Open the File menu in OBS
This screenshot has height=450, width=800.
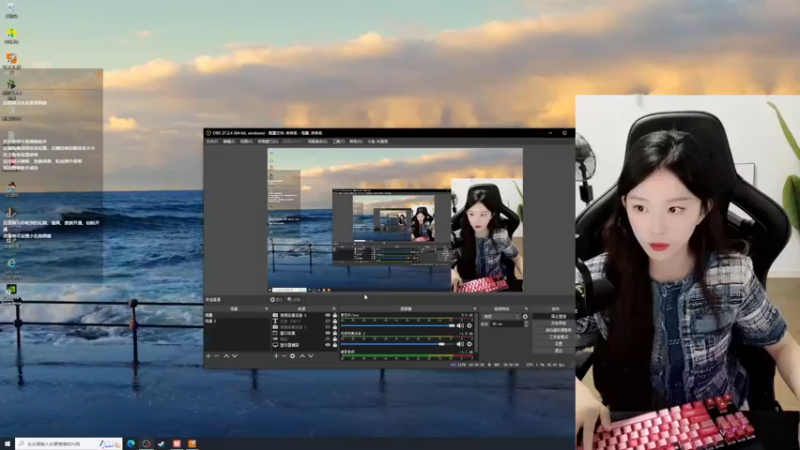pos(212,141)
